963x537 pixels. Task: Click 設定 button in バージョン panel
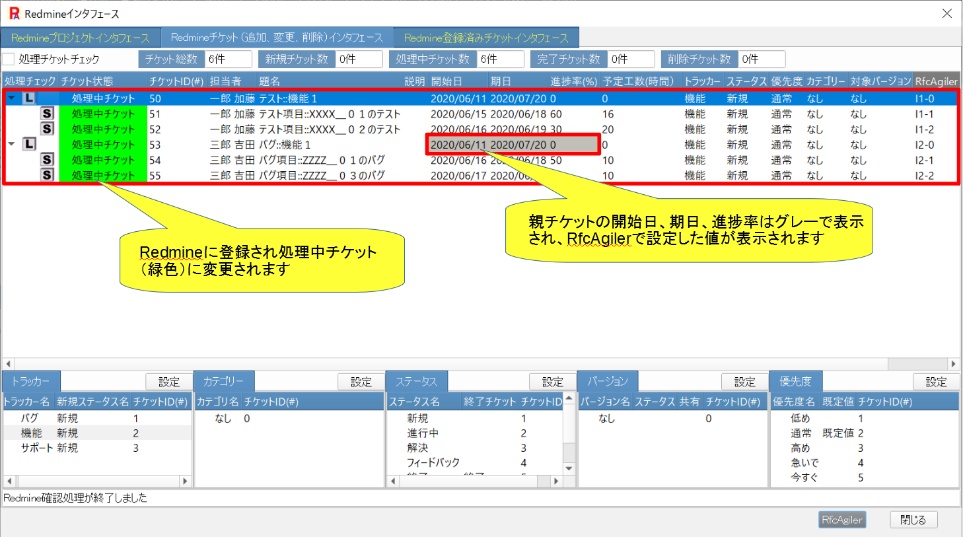744,382
